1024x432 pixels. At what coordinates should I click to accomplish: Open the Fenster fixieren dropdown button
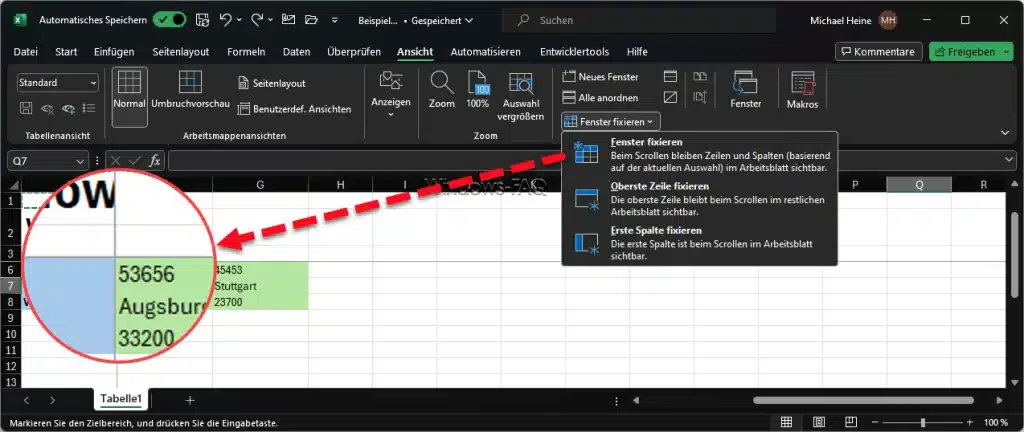611,121
